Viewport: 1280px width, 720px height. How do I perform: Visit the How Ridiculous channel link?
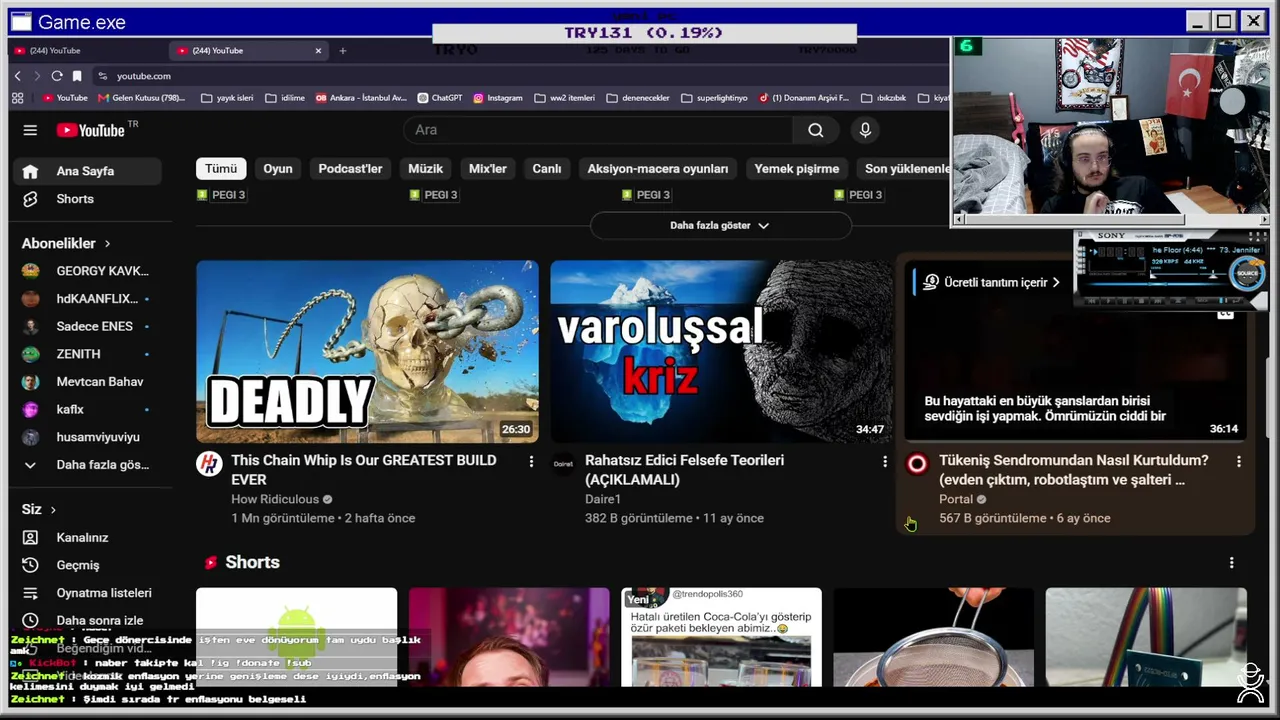tap(275, 499)
